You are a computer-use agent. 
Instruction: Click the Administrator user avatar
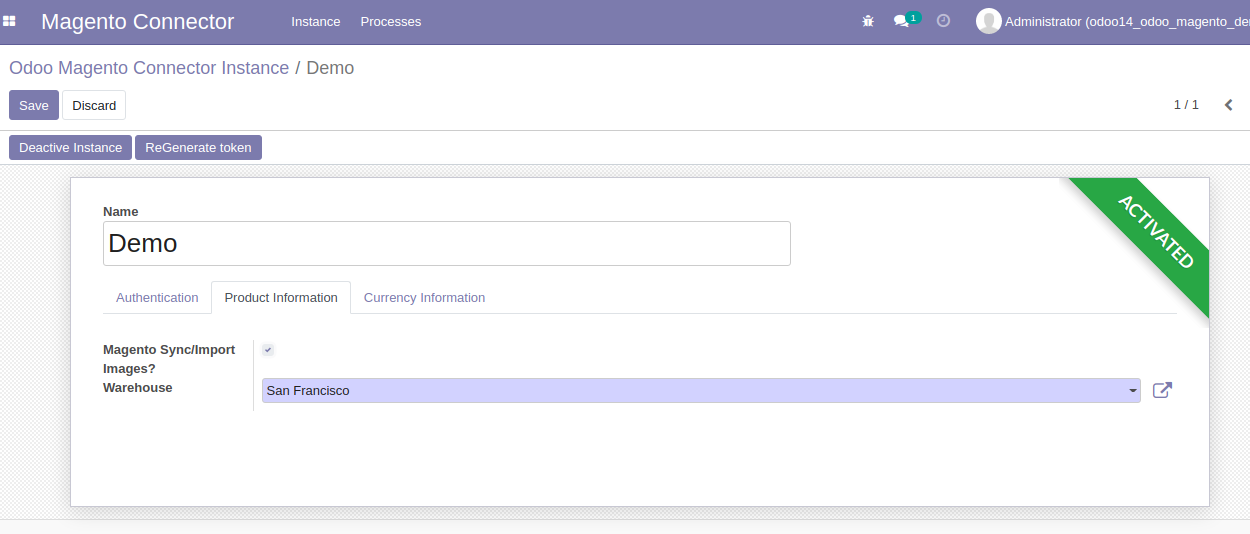pyautogui.click(x=988, y=21)
